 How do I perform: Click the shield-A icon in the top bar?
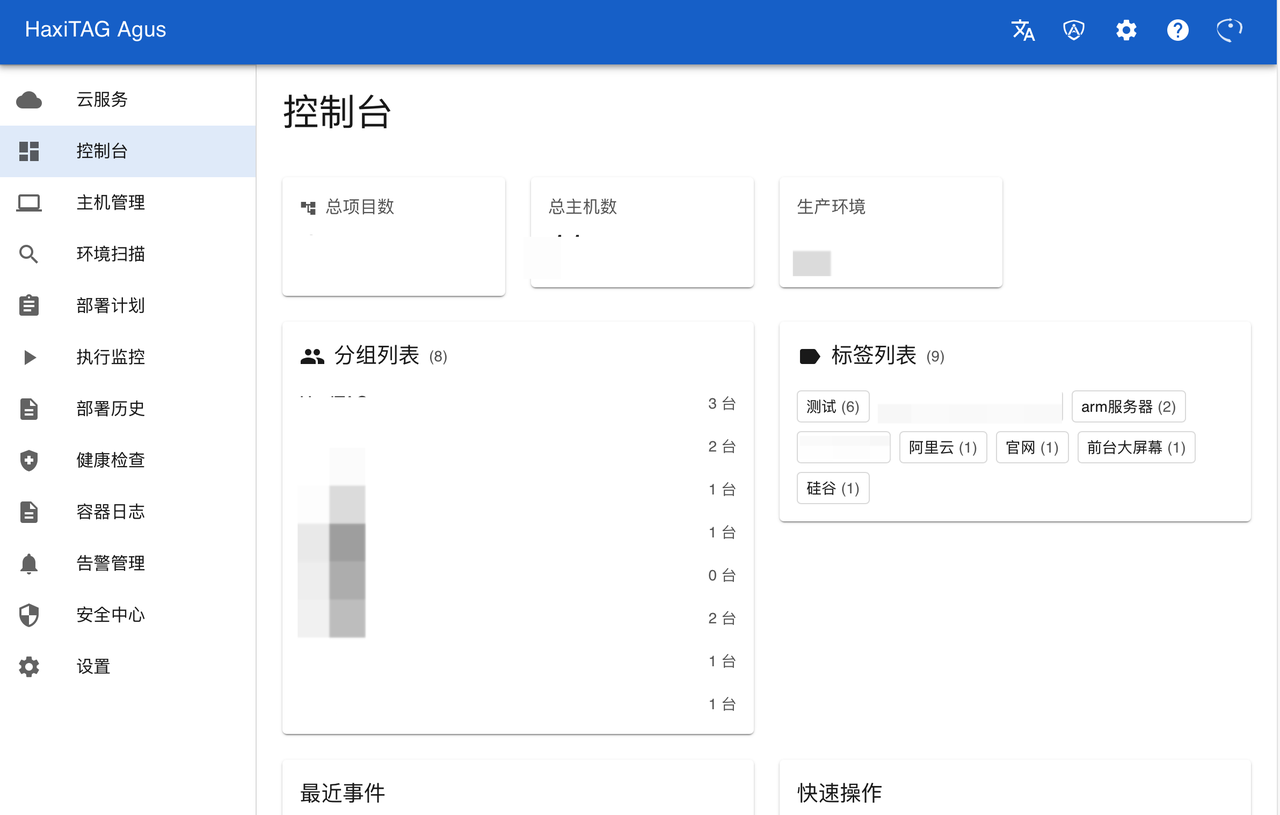pyautogui.click(x=1074, y=30)
